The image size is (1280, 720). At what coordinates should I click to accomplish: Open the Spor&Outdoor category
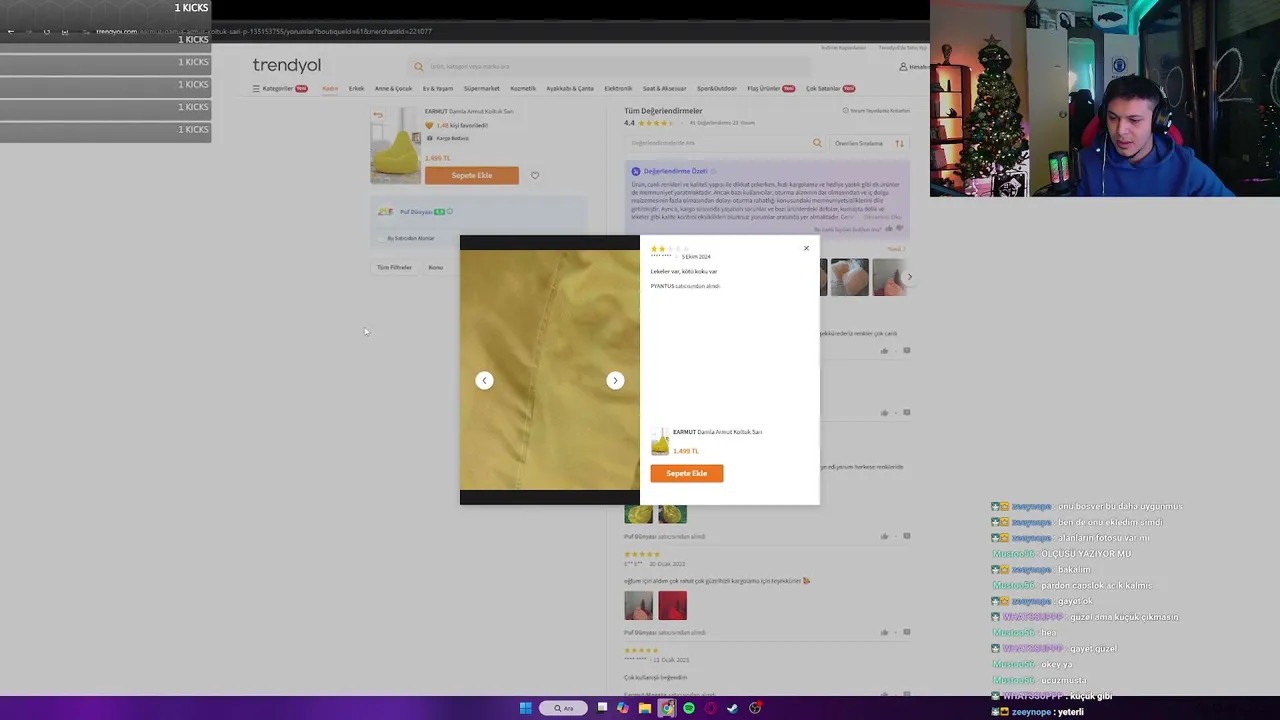tap(717, 88)
